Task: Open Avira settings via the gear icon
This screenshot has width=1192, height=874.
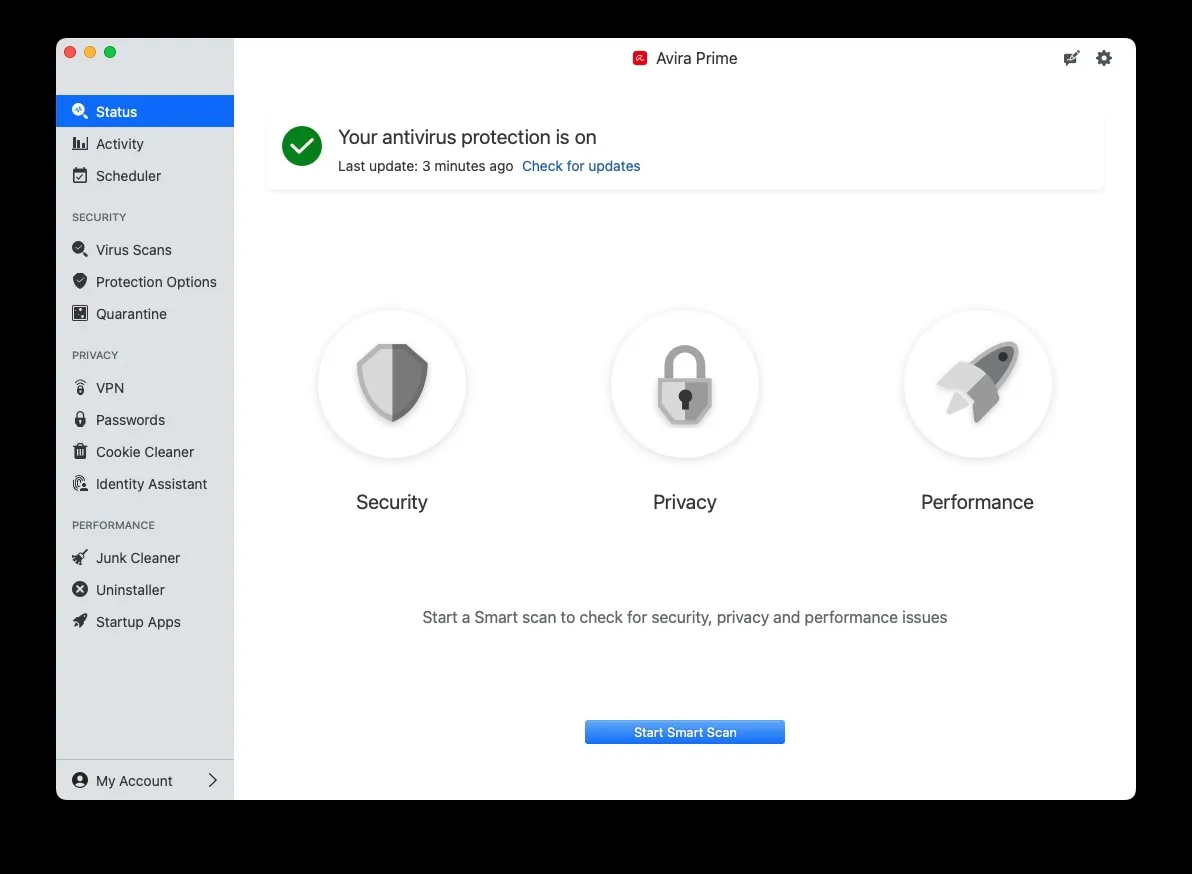Action: click(1104, 58)
